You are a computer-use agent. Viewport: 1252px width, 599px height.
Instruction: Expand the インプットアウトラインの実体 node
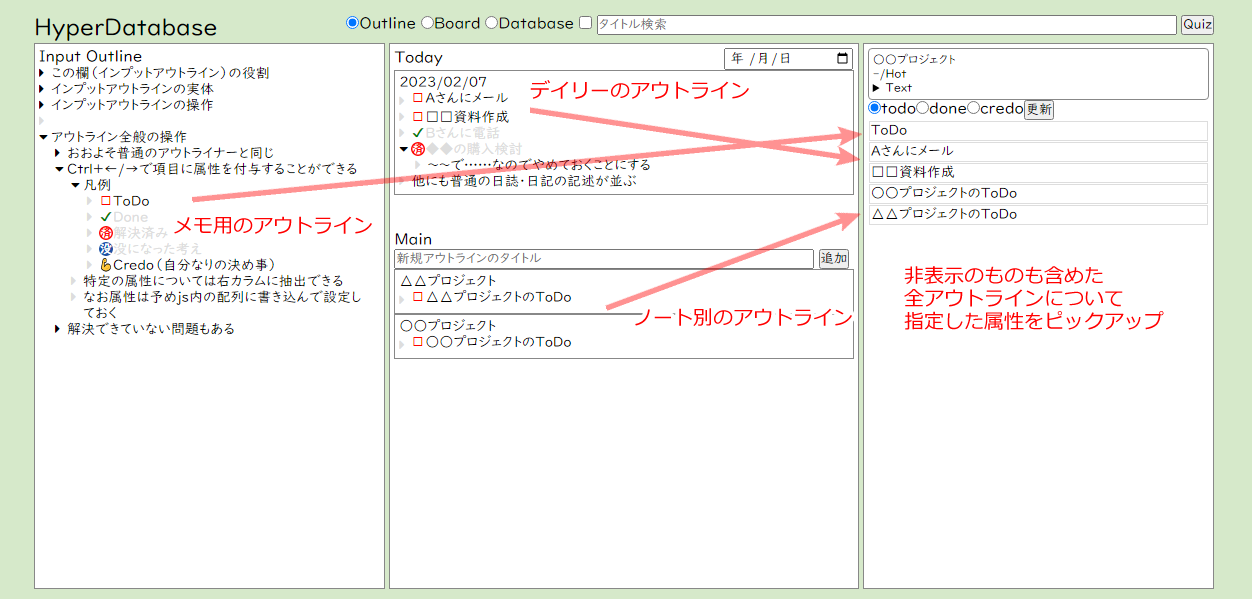tap(43, 89)
